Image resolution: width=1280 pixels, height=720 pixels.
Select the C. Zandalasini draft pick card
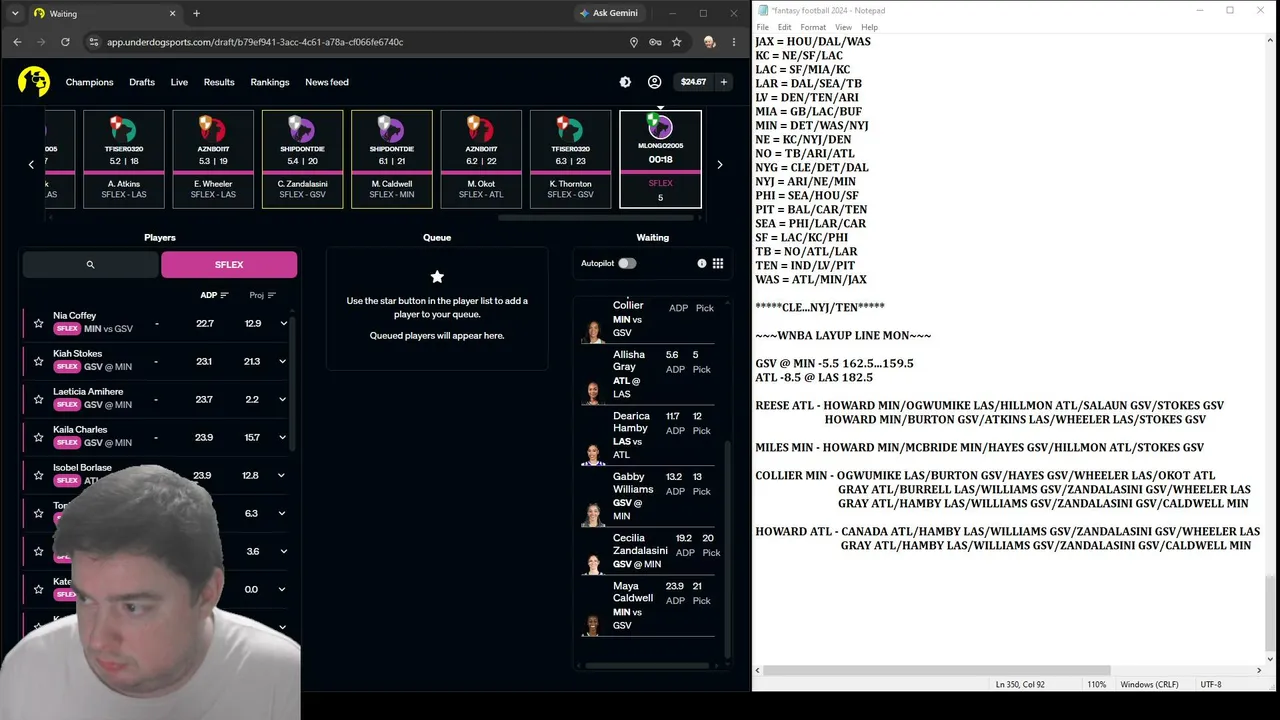coord(302,159)
